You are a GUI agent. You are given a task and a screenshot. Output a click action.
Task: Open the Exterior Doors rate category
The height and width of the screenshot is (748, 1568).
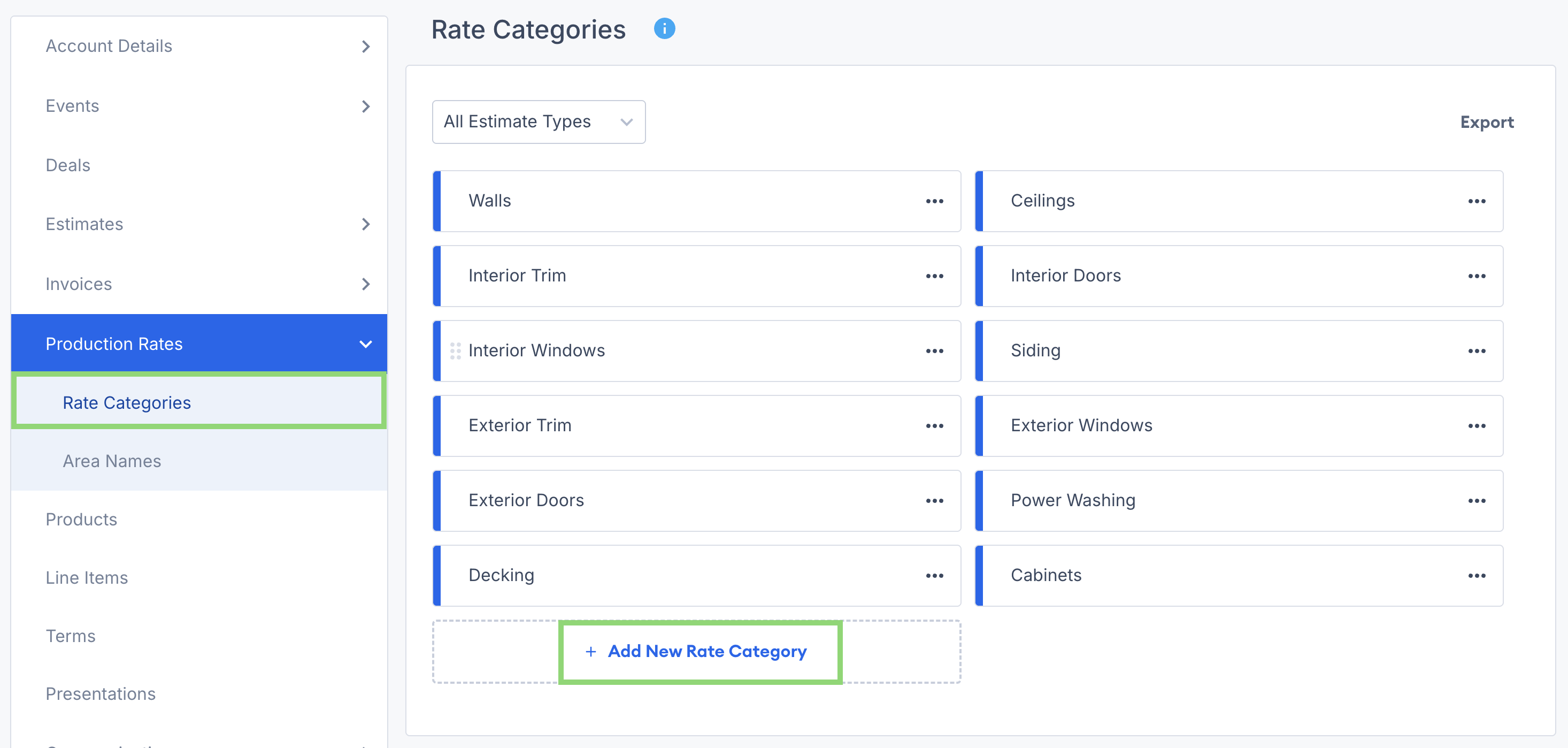pyautogui.click(x=696, y=501)
